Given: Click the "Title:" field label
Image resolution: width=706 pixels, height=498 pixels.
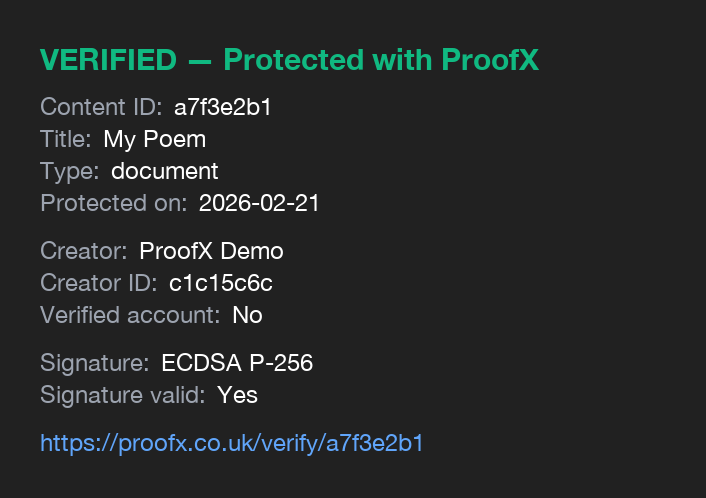Looking at the screenshot, I should click(x=66, y=140).
